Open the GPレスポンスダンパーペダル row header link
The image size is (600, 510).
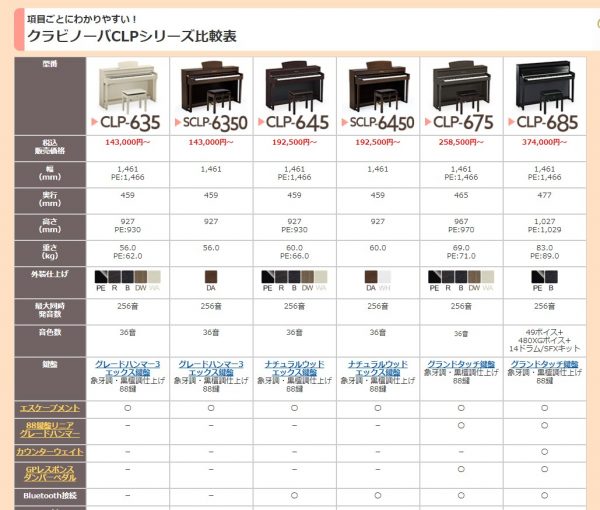[x=50, y=473]
